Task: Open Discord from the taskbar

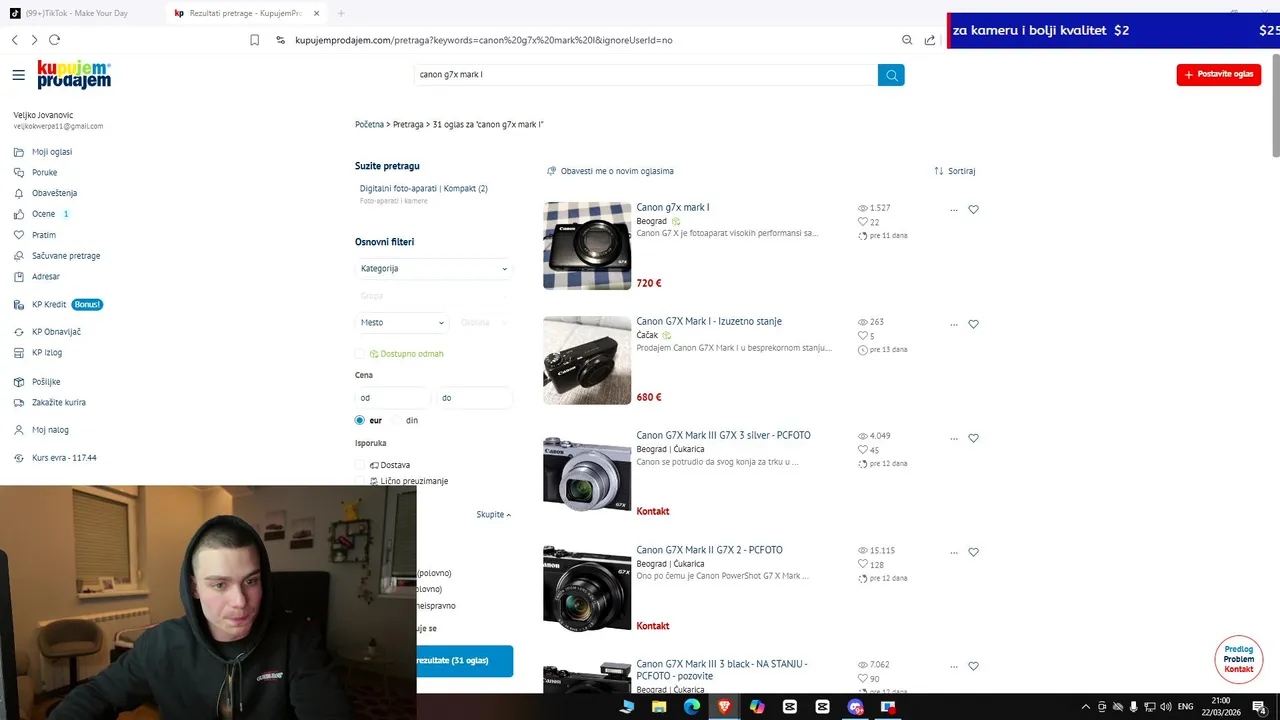Action: [x=855, y=706]
